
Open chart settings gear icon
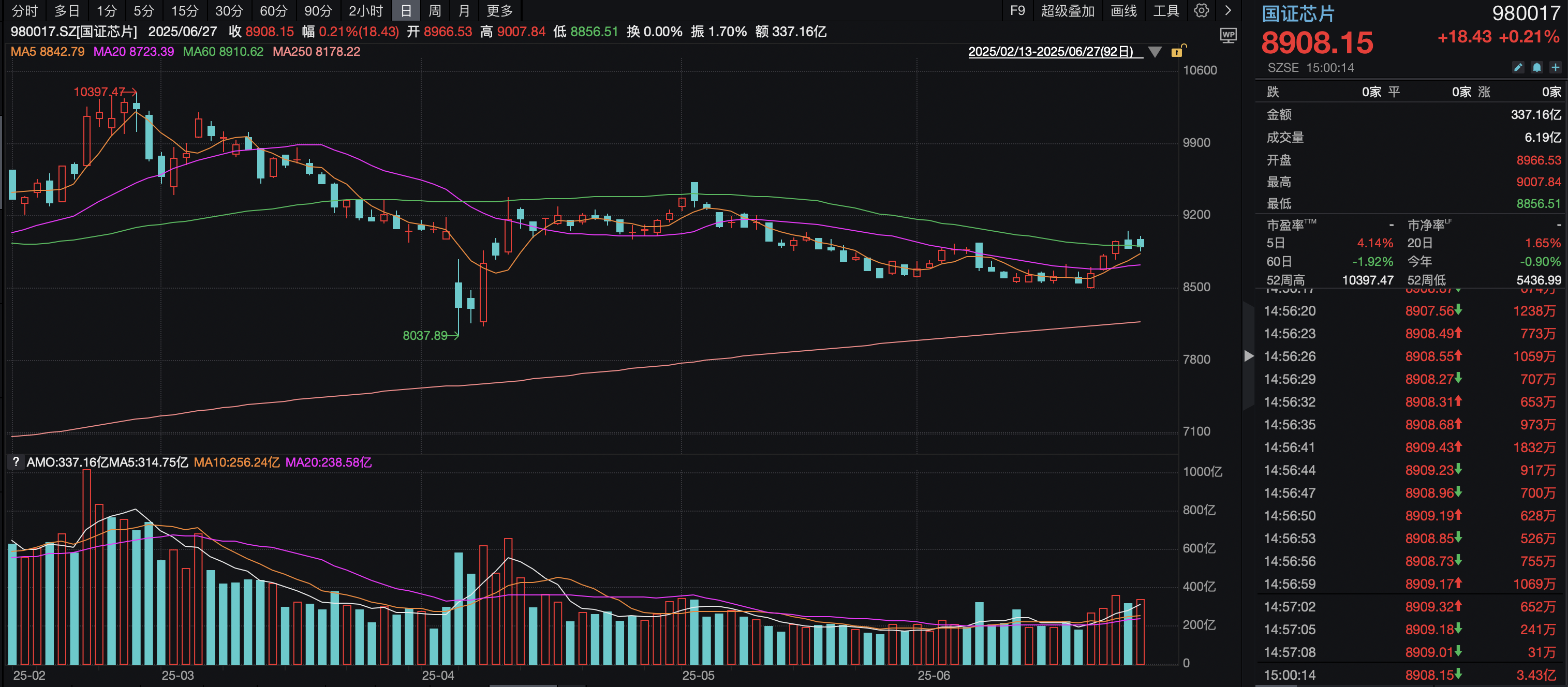point(1201,10)
